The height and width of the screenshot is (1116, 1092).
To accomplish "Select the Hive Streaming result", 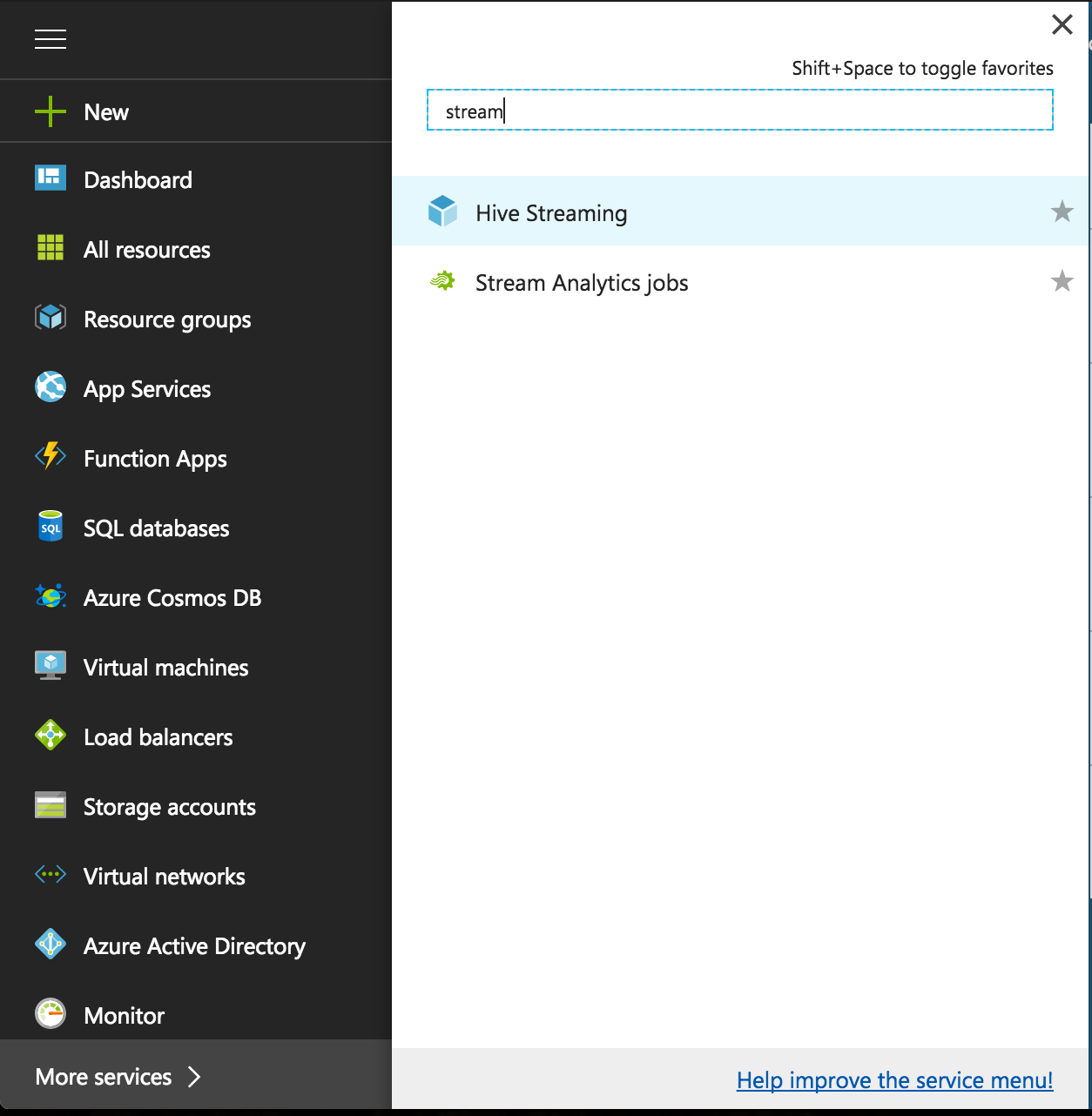I will pos(740,211).
